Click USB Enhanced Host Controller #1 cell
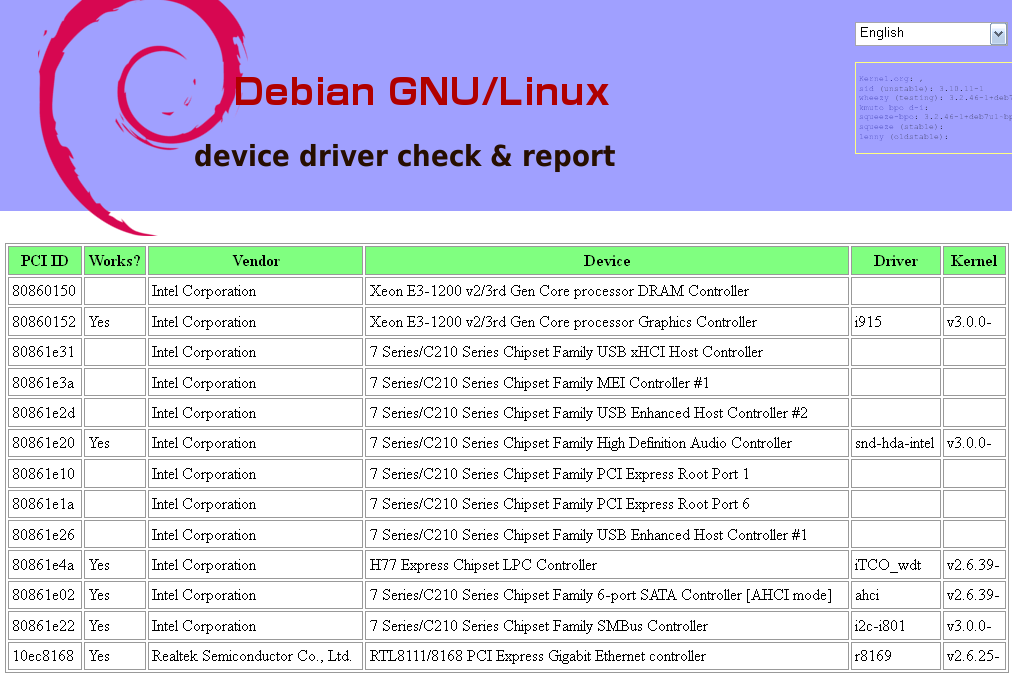This screenshot has width=1012, height=675. (x=607, y=534)
